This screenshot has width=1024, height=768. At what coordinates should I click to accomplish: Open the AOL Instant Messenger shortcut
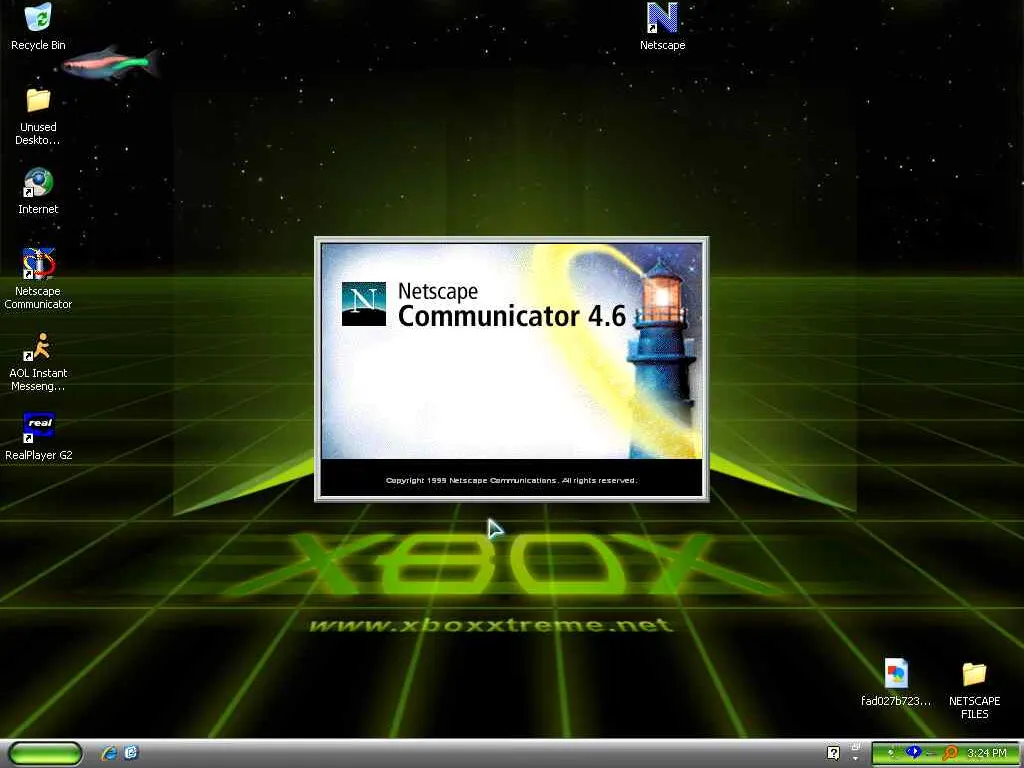pyautogui.click(x=38, y=361)
